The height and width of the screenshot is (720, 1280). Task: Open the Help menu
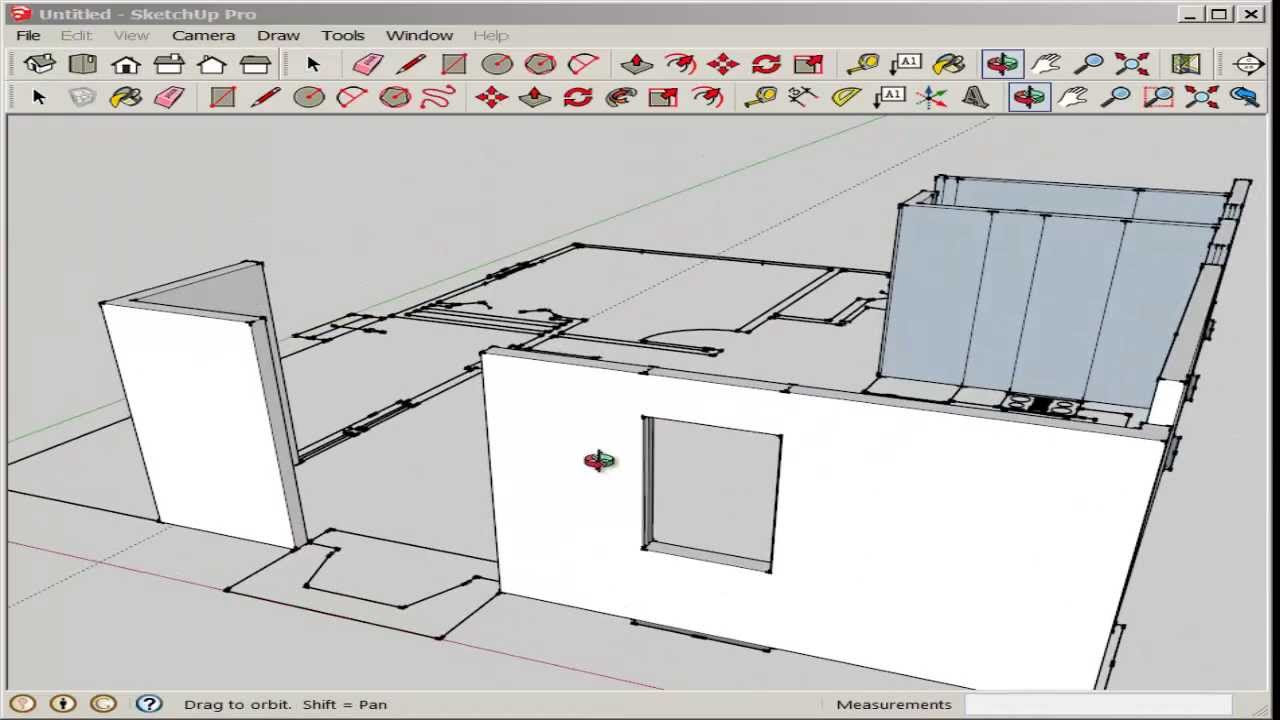[x=490, y=35]
